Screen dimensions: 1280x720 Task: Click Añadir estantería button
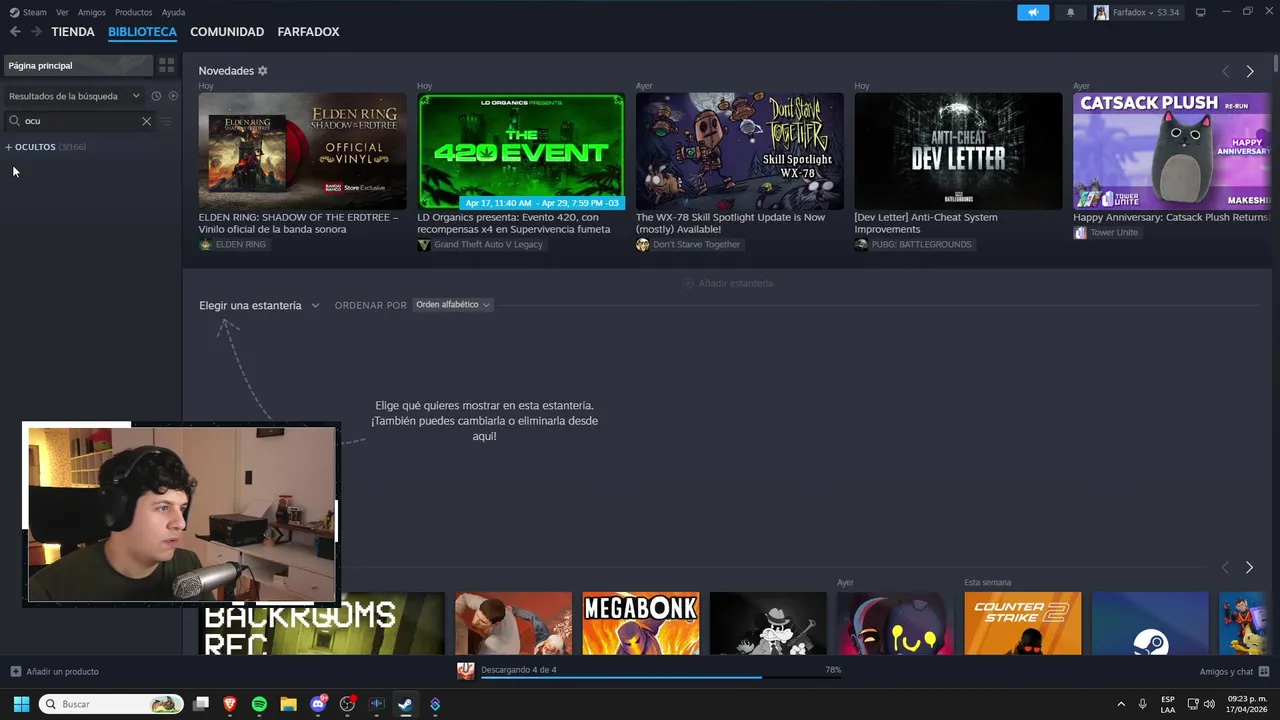(x=728, y=283)
